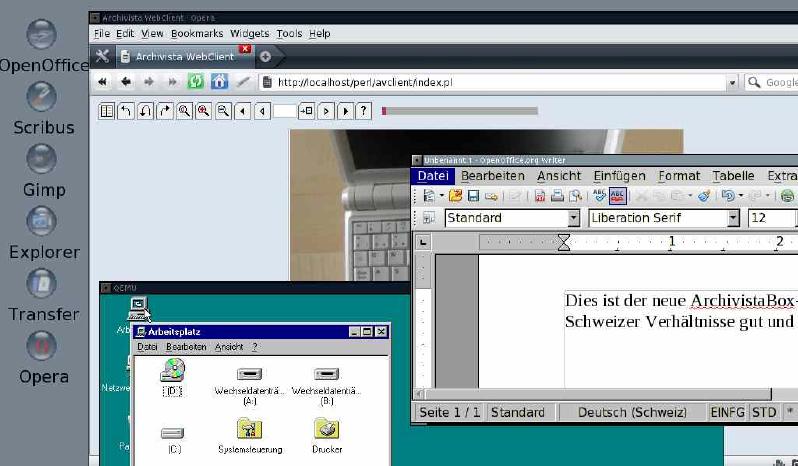Click Opera fast-forward navigation button

coord(172,82)
